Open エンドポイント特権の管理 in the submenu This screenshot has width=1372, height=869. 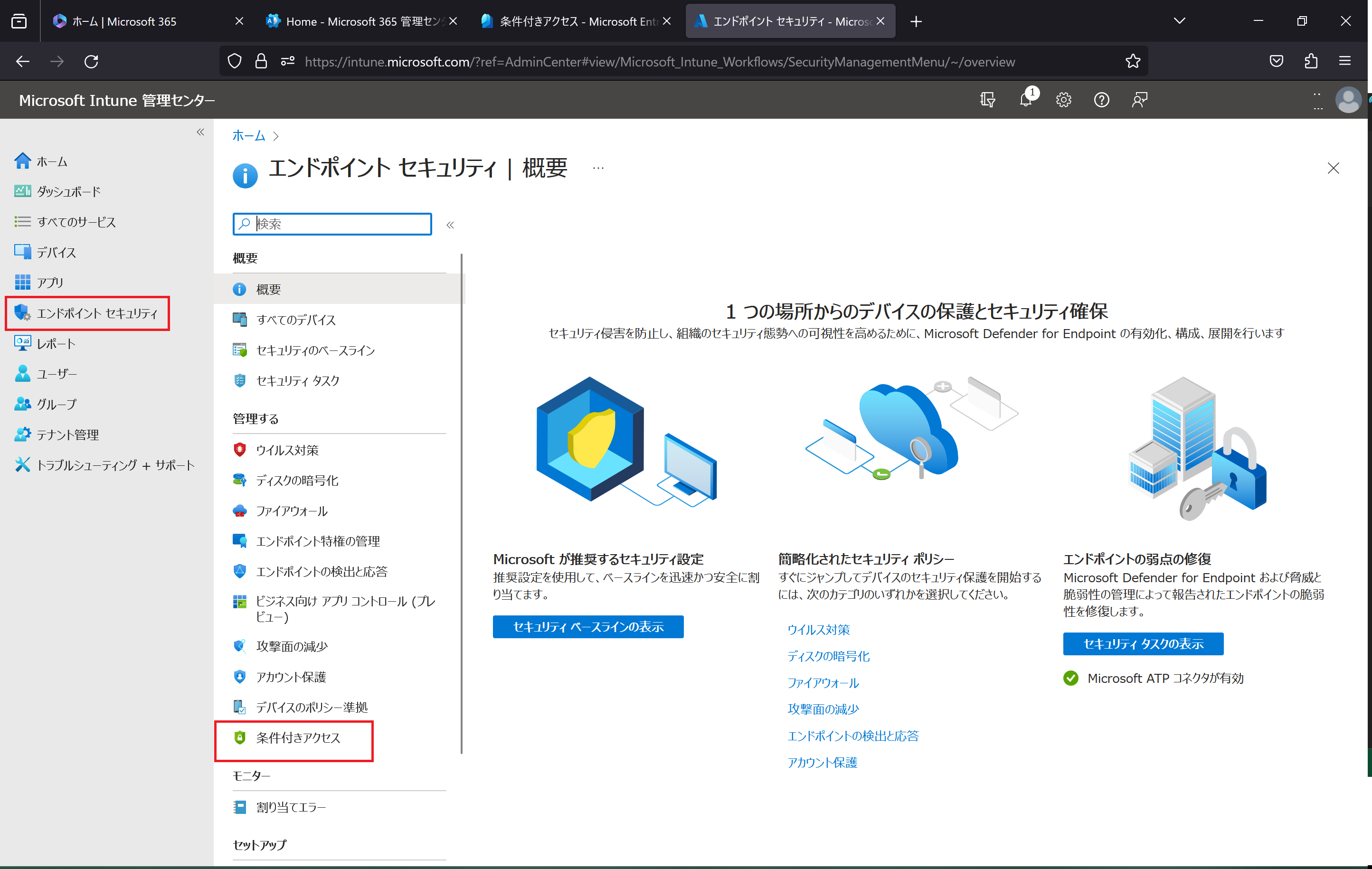point(306,541)
